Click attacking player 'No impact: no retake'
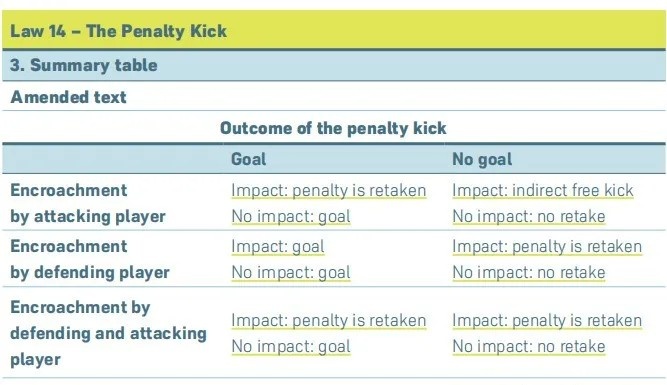Image resolution: width=667 pixels, height=385 pixels. coord(529,217)
